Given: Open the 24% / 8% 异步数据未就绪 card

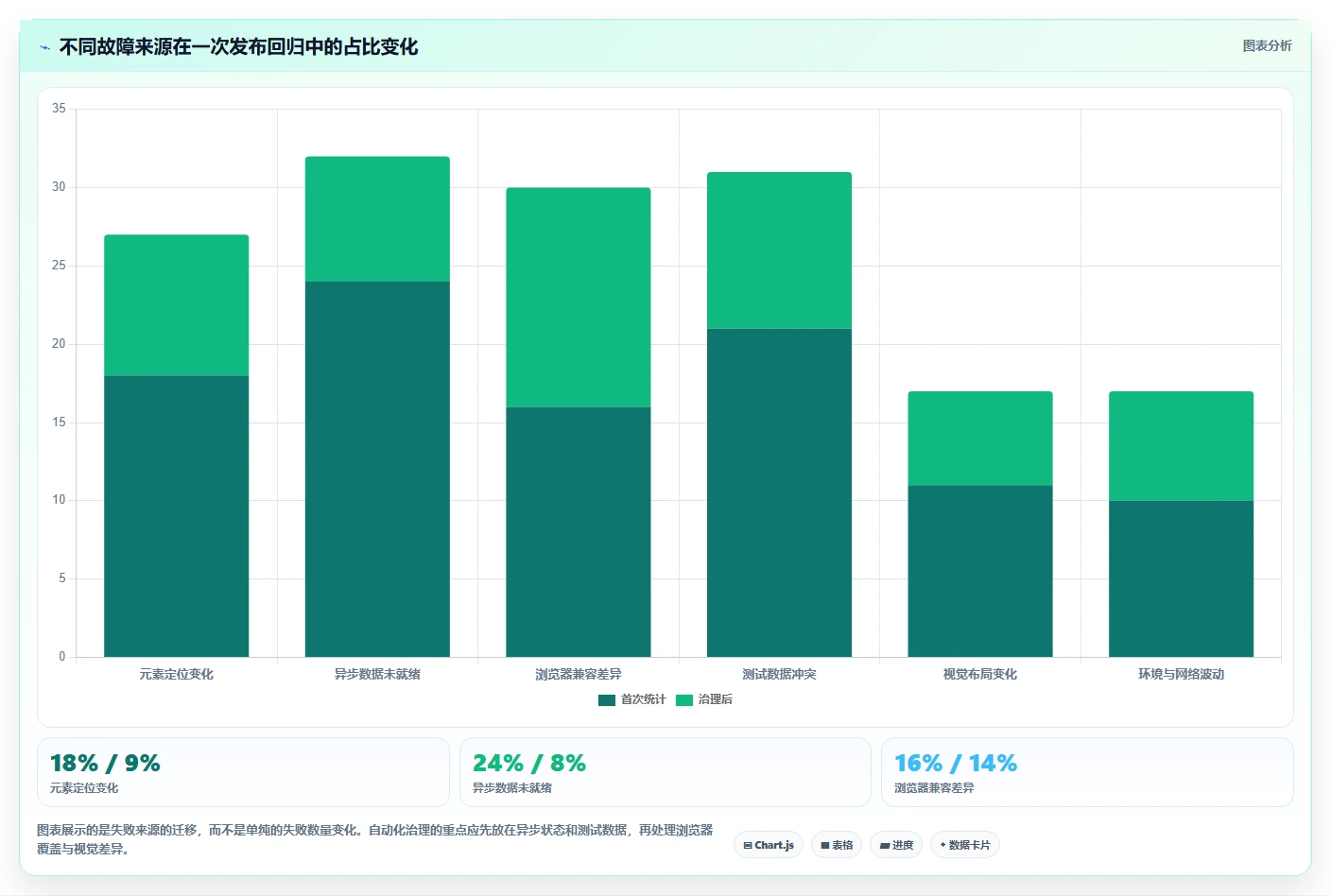Looking at the screenshot, I should tap(665, 772).
